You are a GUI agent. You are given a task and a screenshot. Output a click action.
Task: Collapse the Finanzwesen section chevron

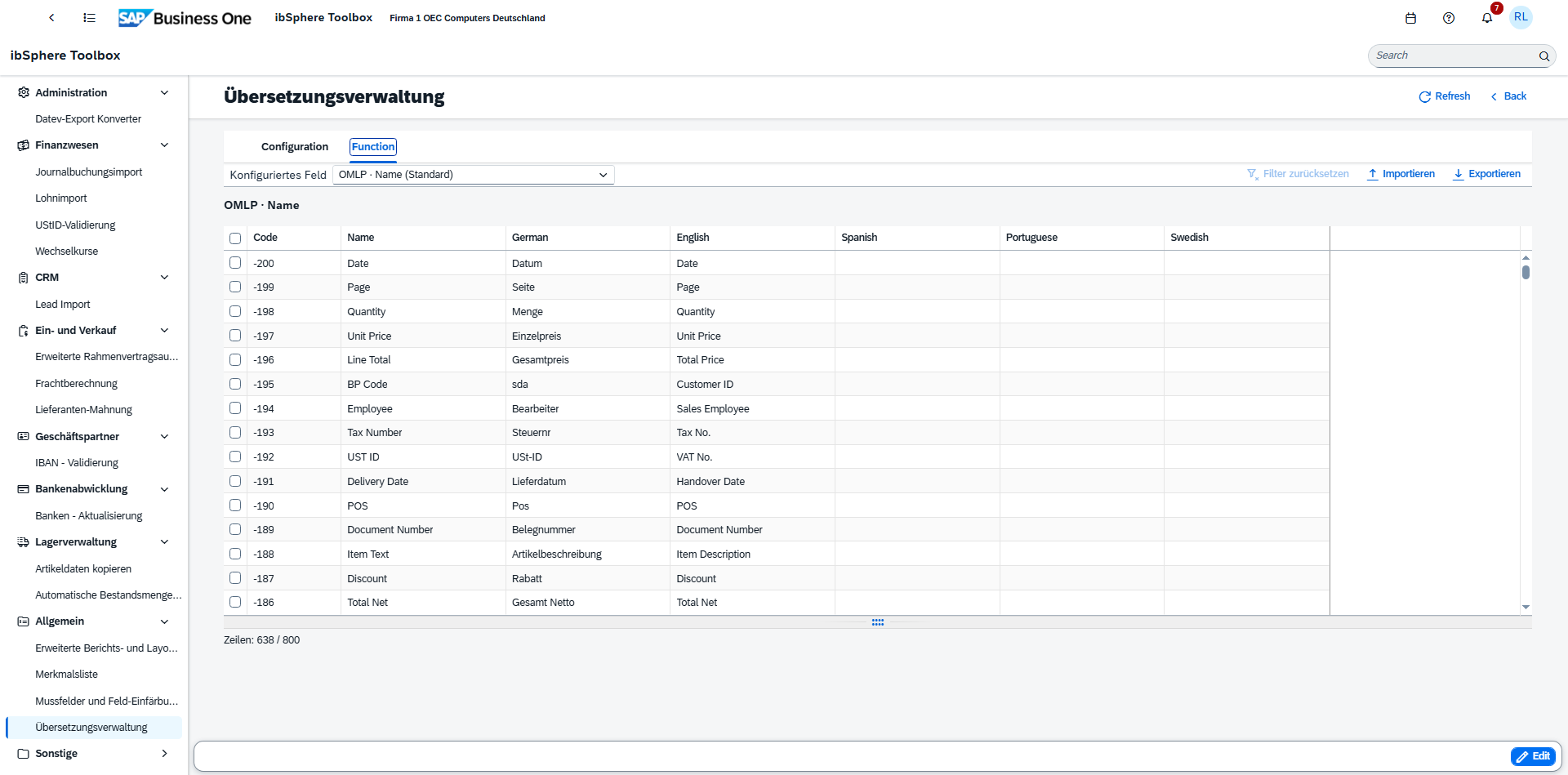(164, 145)
